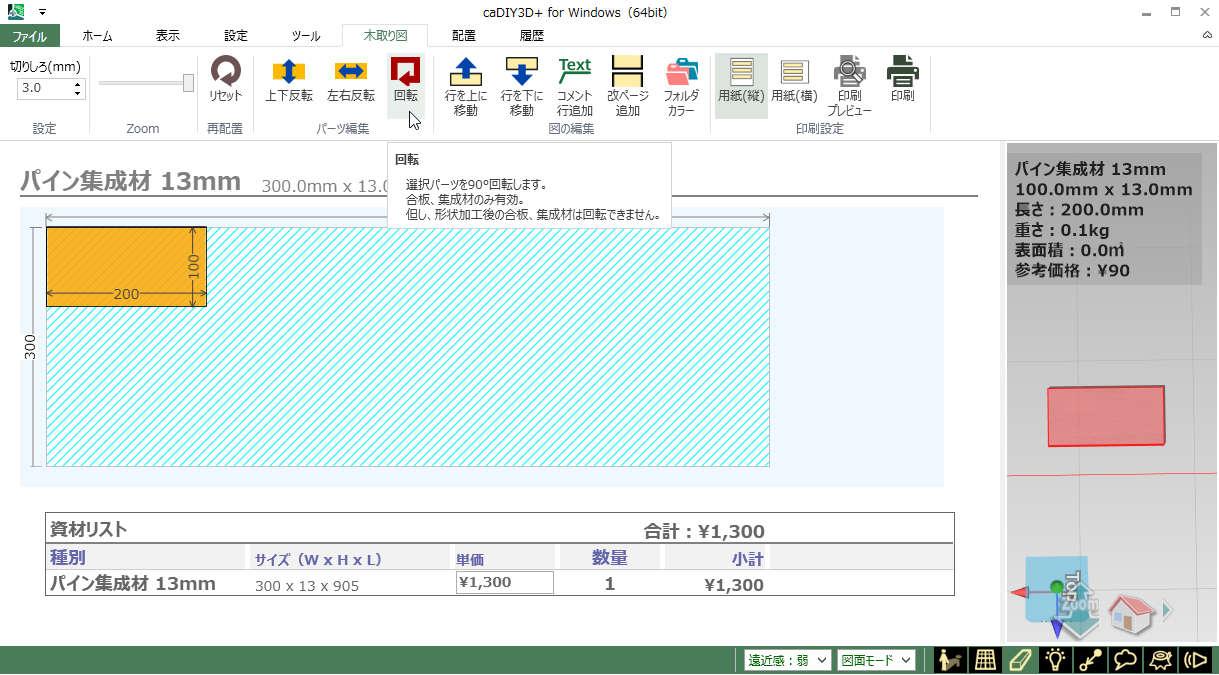
Task: Toggle the tree stump icon in the status bar
Action: [1160, 660]
